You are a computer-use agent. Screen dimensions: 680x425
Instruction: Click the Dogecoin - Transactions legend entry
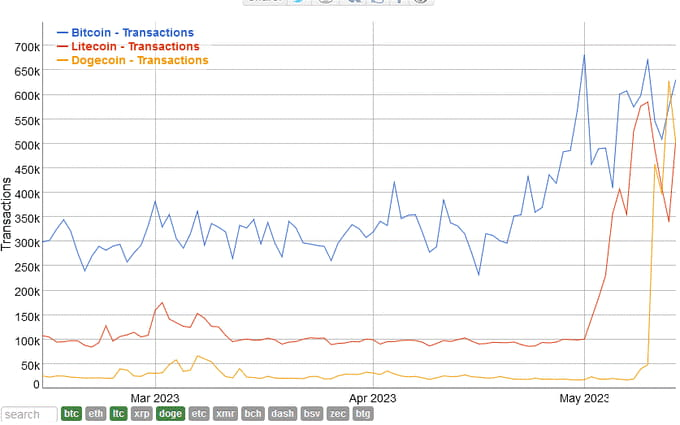[133, 60]
